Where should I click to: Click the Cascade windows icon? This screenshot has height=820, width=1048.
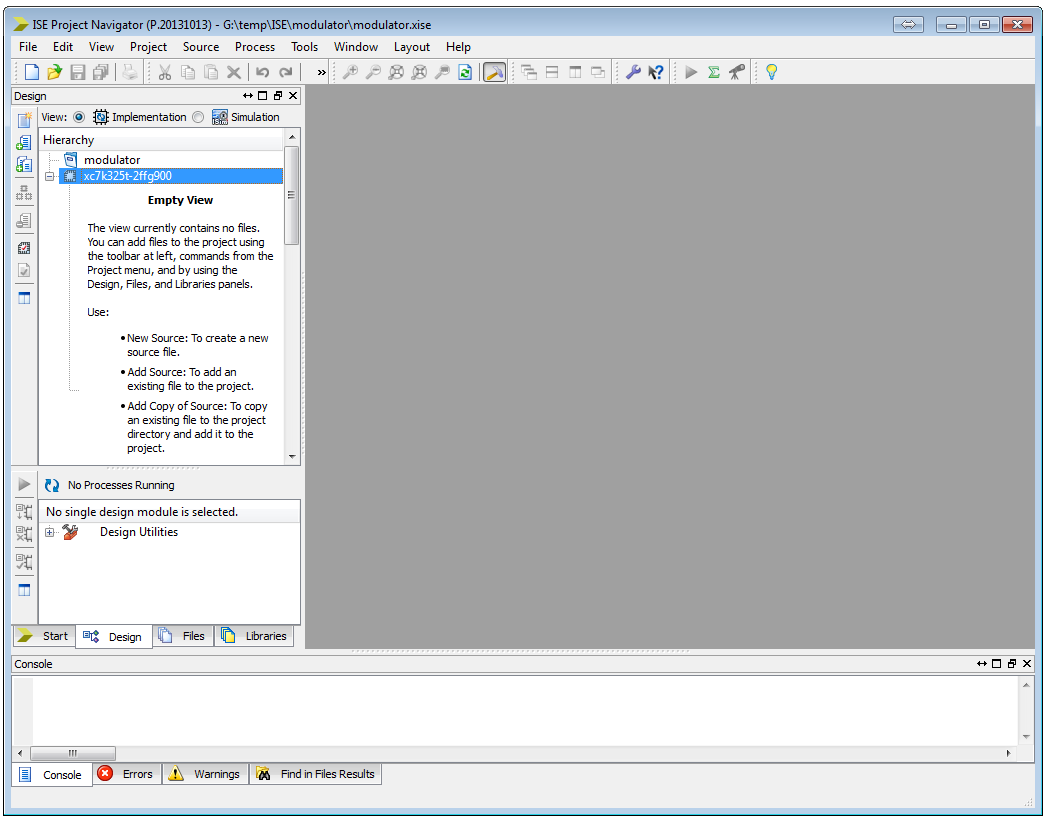[529, 72]
